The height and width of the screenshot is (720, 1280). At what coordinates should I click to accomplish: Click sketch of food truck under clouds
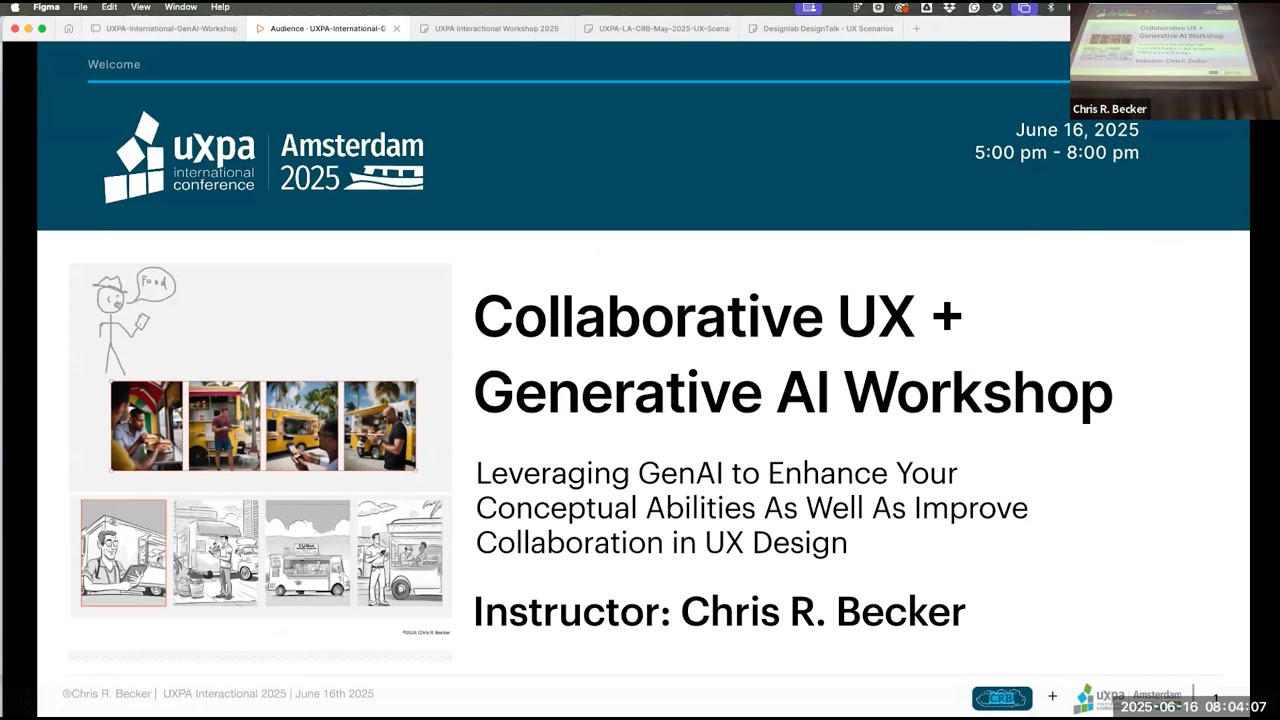pos(308,553)
